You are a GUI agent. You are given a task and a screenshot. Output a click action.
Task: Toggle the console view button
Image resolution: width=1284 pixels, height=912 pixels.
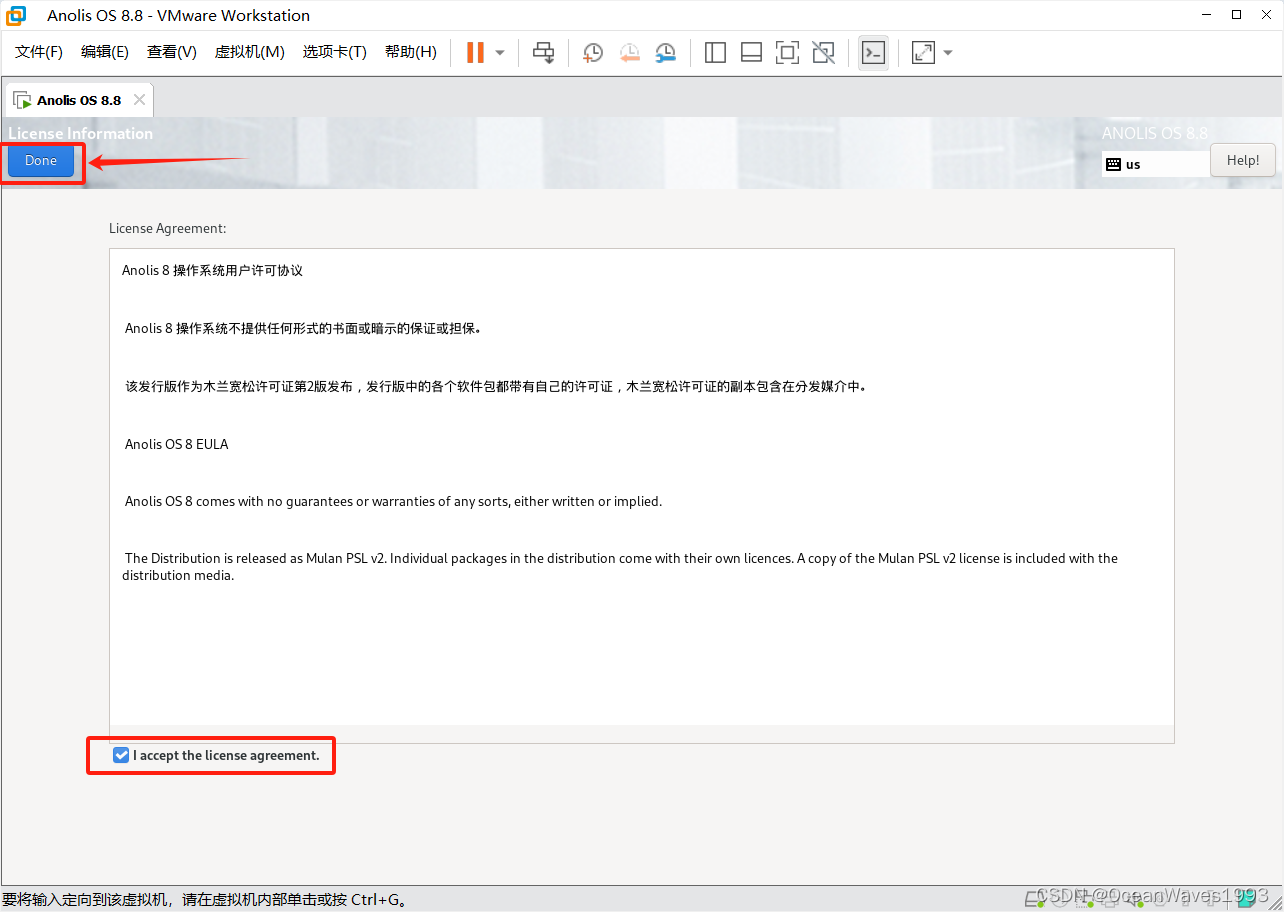click(873, 52)
